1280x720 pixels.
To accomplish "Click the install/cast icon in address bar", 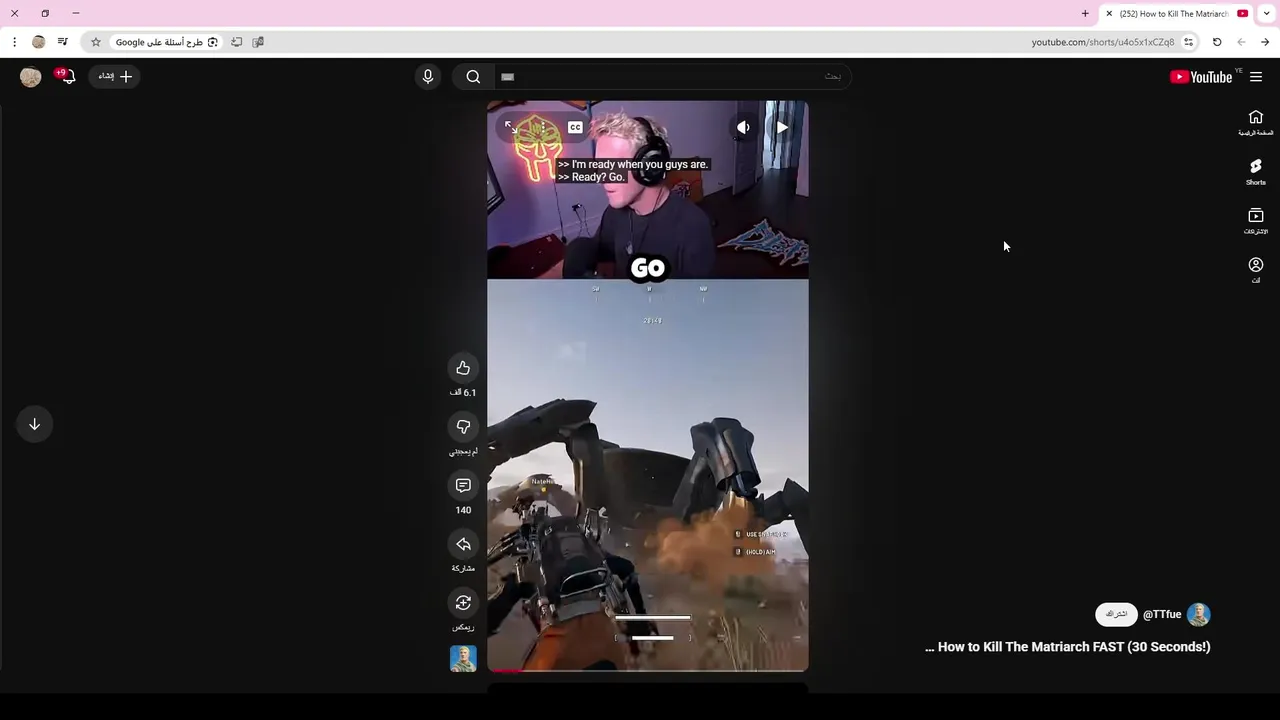I will tap(236, 42).
